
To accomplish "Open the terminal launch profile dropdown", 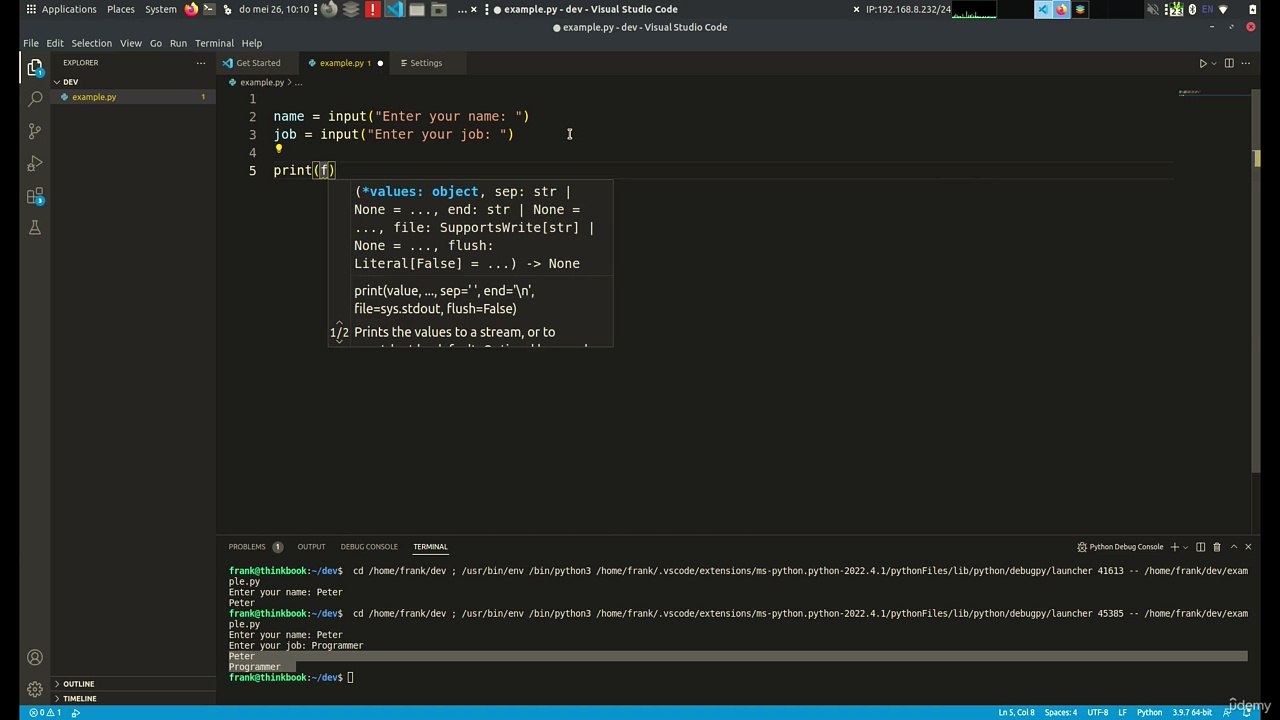I will 1186,547.
